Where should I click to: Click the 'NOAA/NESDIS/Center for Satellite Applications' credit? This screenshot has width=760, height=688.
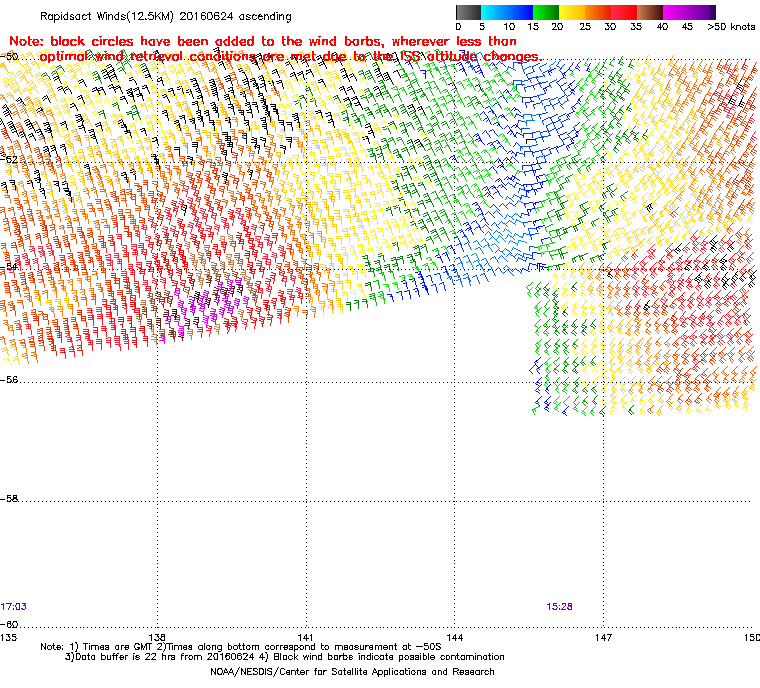click(352, 672)
